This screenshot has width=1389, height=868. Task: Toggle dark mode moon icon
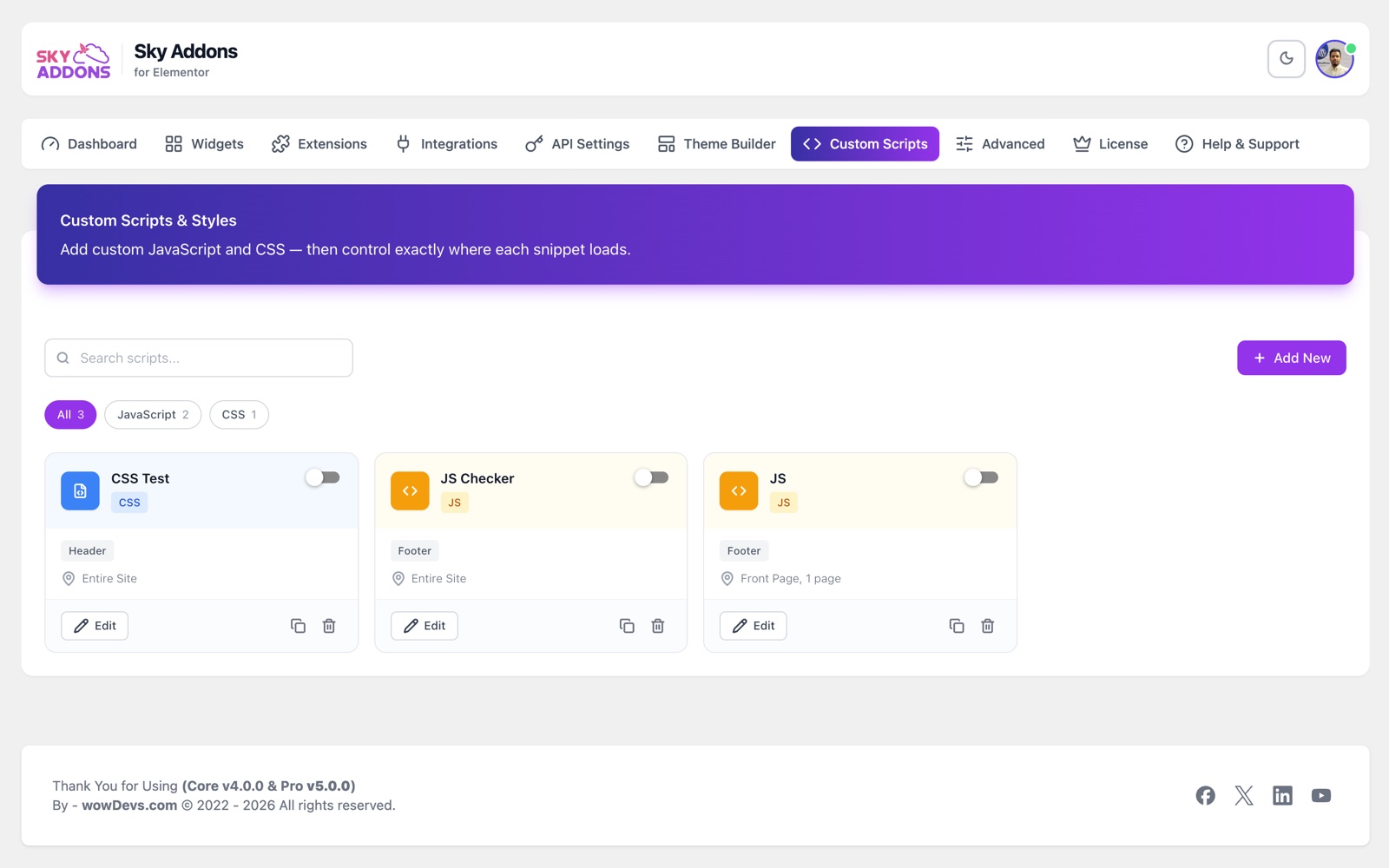click(x=1286, y=59)
